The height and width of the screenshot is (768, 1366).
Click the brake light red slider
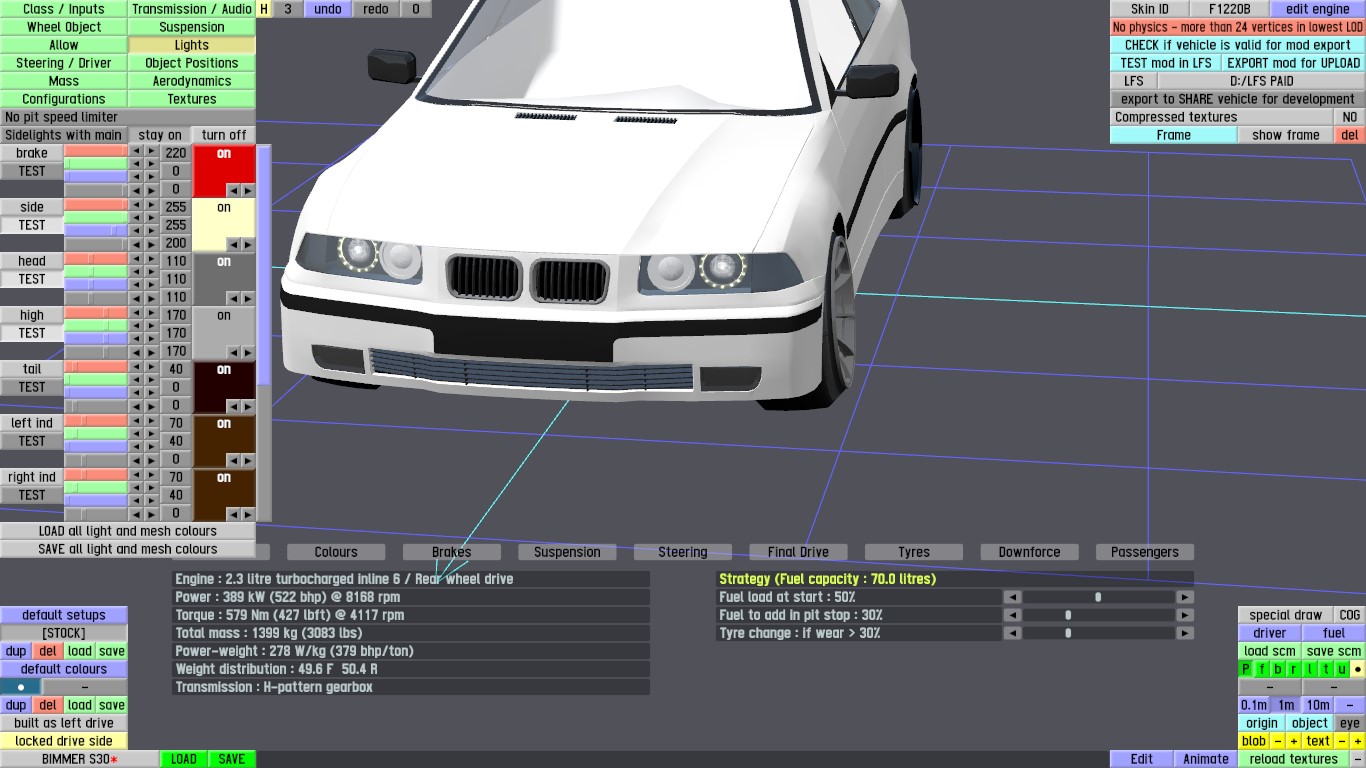pos(96,153)
